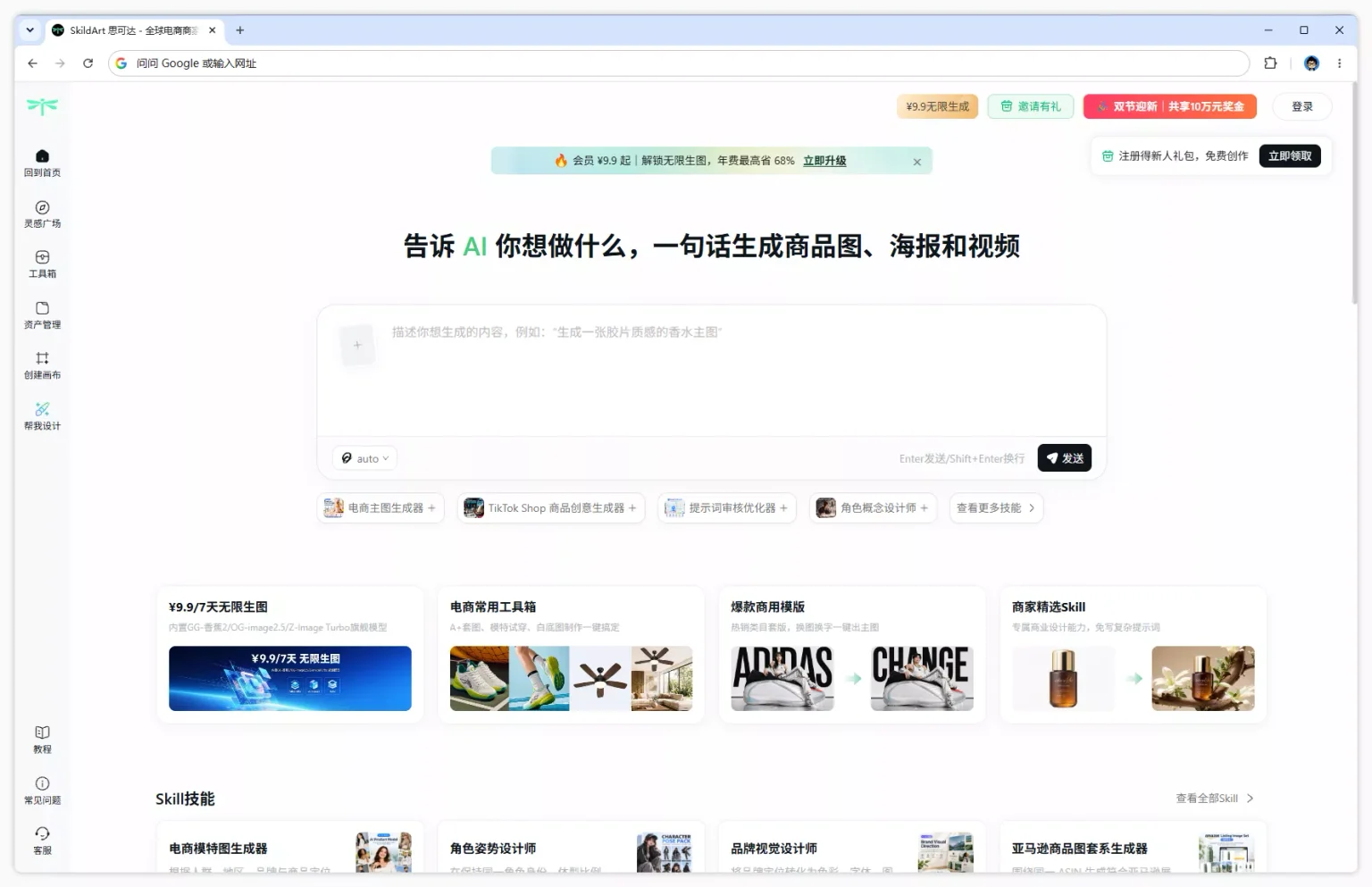This screenshot has height=887, width=1372.
Task: Open the auto model dropdown
Action: click(364, 458)
